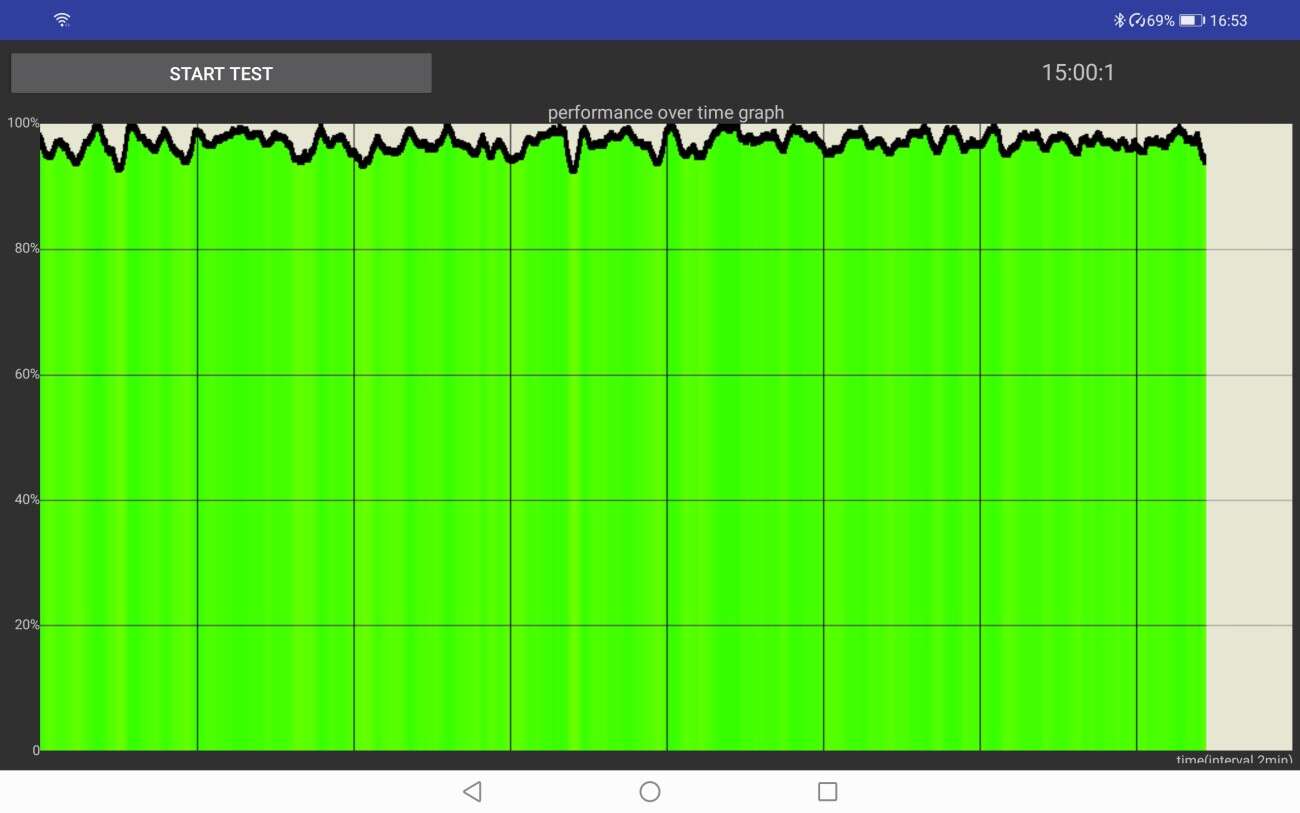Screen dimensions: 1300x813
Task: Tap the battery icon in status bar
Action: (x=1191, y=20)
